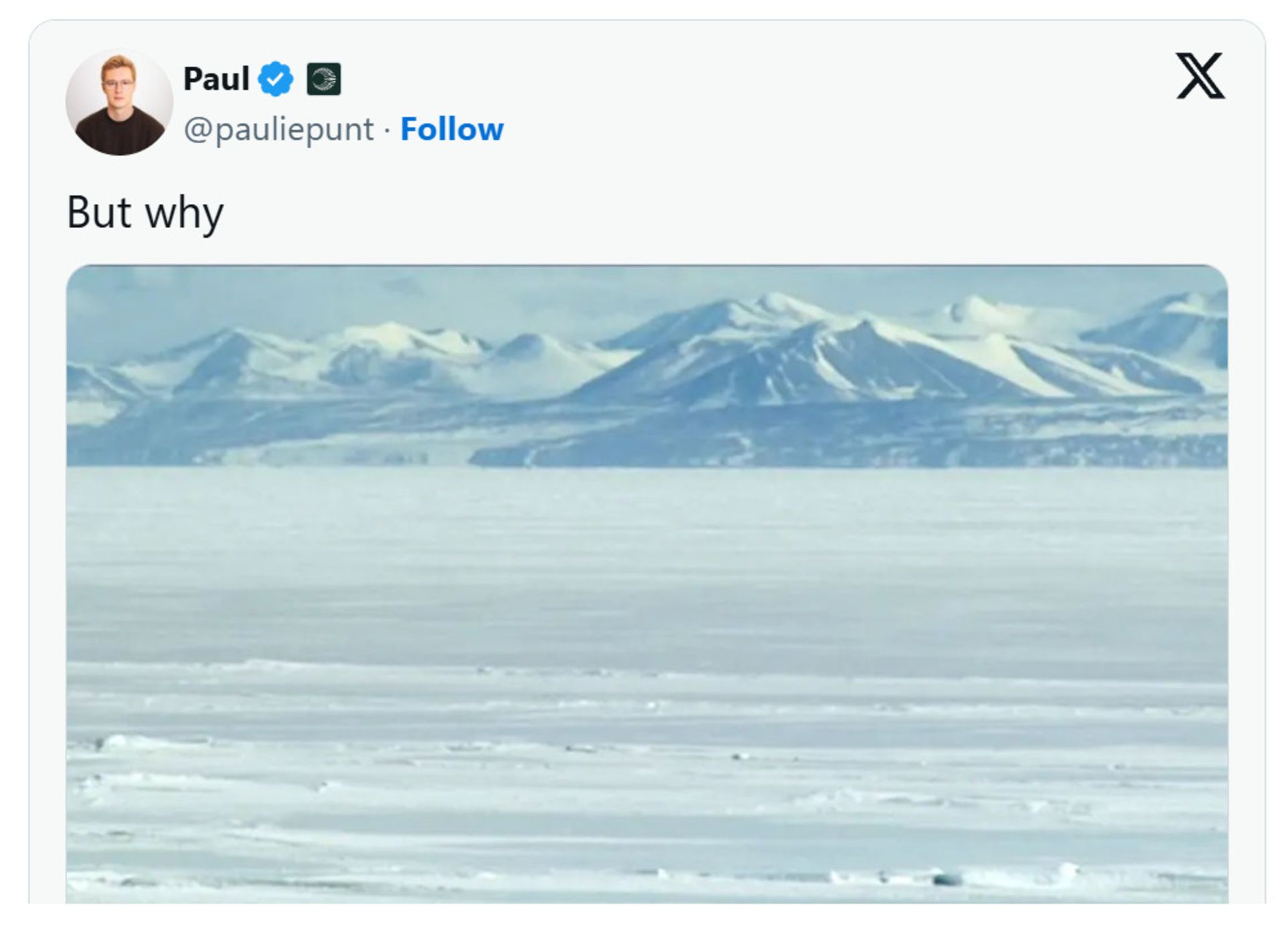Click the flat ice plain in the photo
Image resolution: width=1288 pixels, height=936 pixels.
click(x=647, y=570)
